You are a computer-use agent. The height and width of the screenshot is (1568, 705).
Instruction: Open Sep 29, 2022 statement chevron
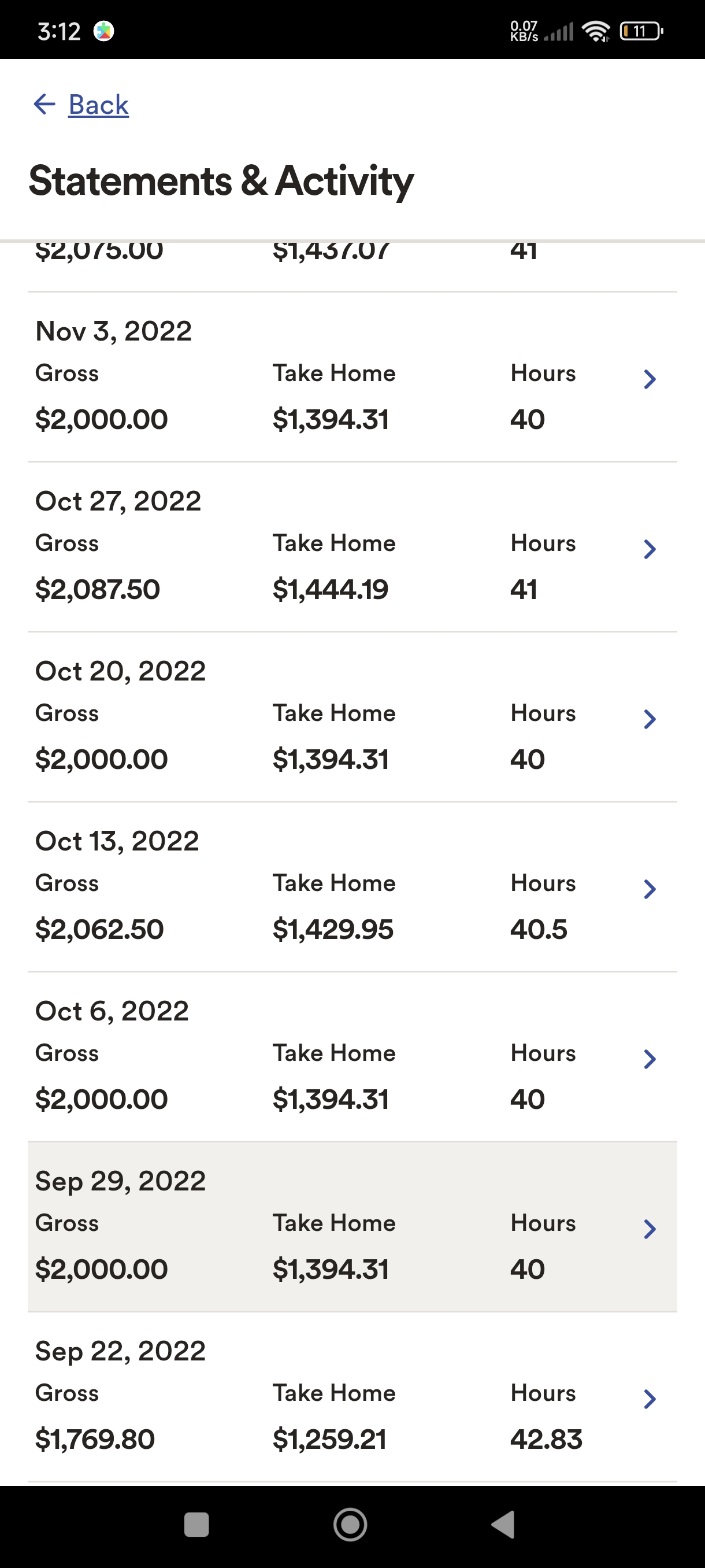click(x=650, y=1229)
